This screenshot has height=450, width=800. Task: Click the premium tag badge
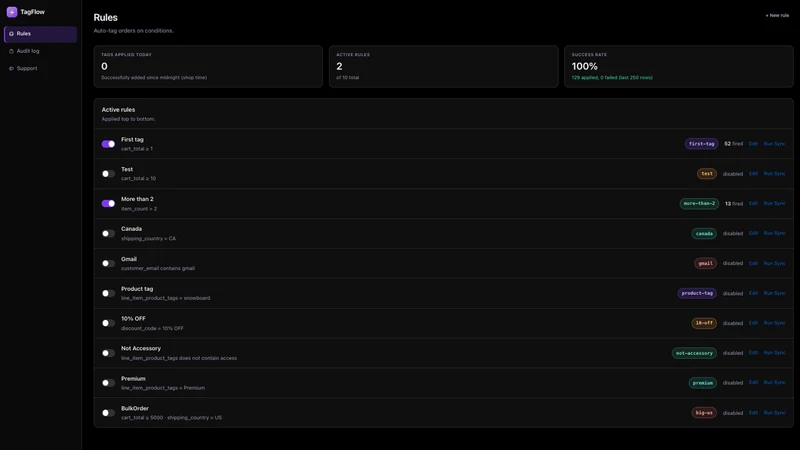[703, 383]
